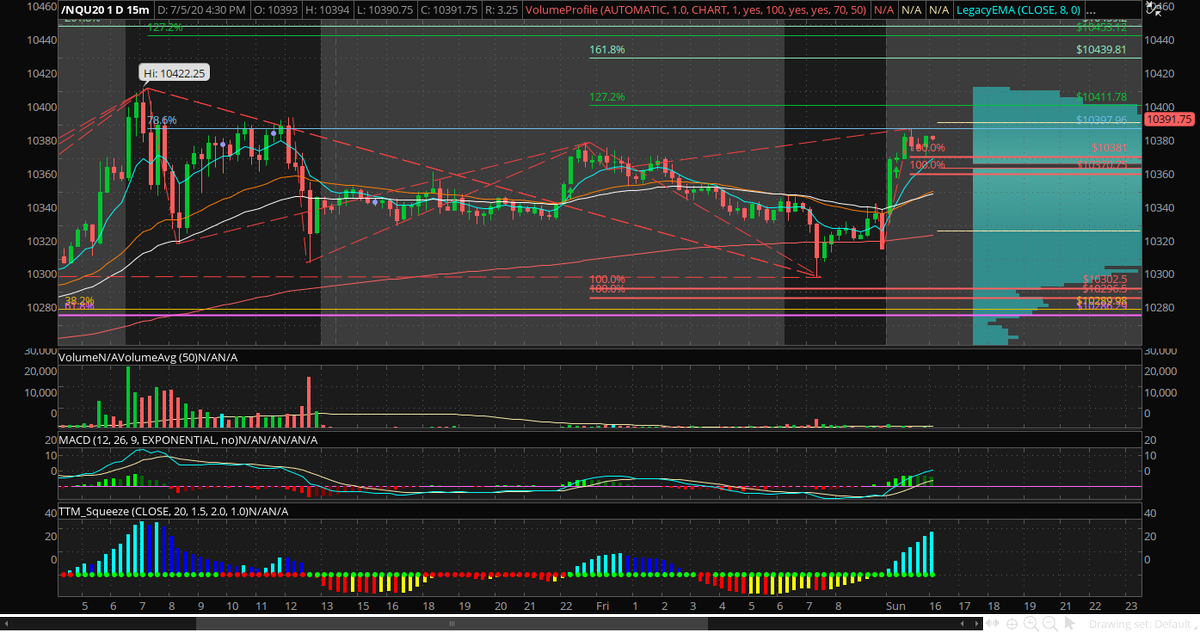Viewport: 1200px width, 634px height.
Task: Select the 78.6% retracement label
Action: click(x=162, y=120)
